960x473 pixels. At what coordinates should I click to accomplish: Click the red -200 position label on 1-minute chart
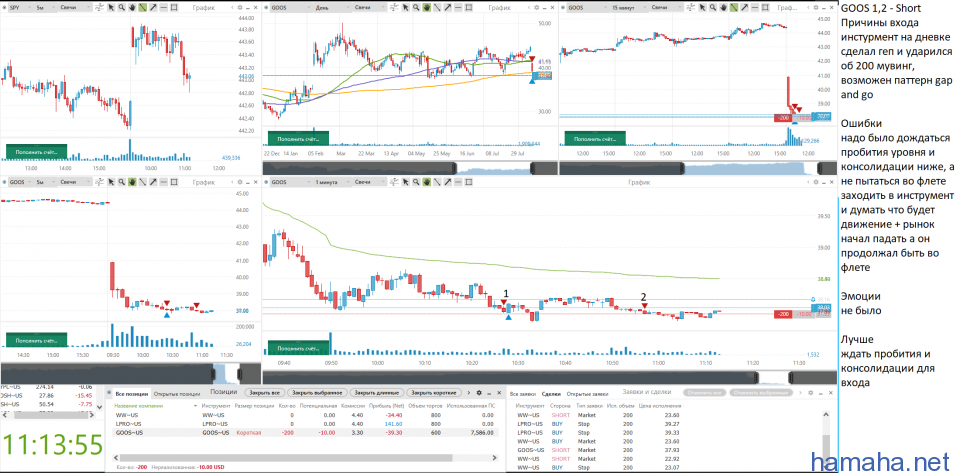pos(782,314)
